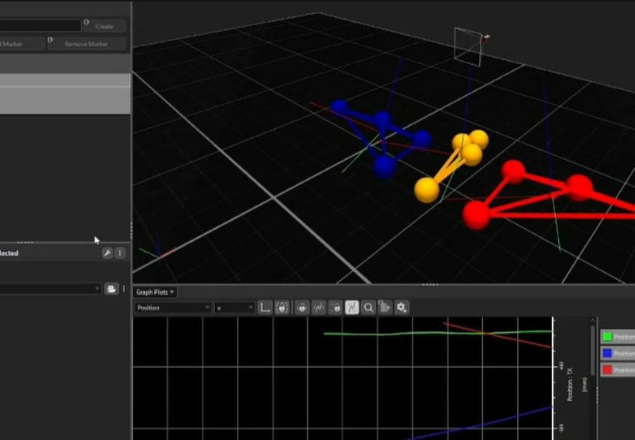Image resolution: width=635 pixels, height=440 pixels.
Task: Open the x axis selector dropdown
Action: click(x=234, y=308)
